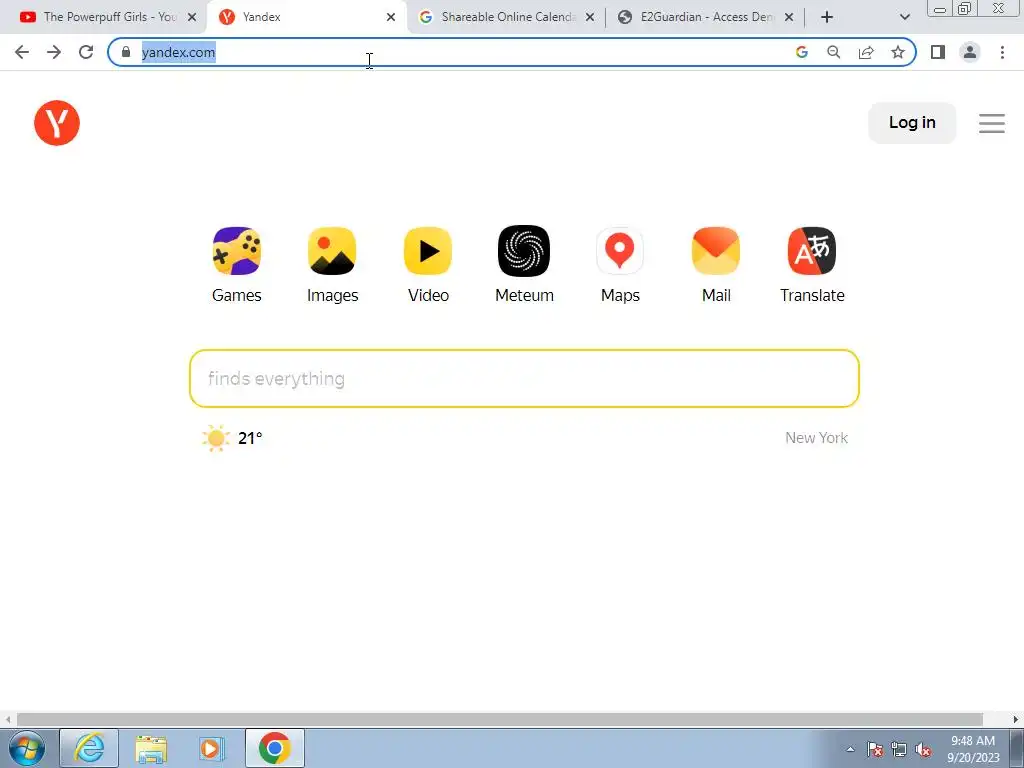
Task: Open the Yandex Images service icon
Action: [x=332, y=251]
